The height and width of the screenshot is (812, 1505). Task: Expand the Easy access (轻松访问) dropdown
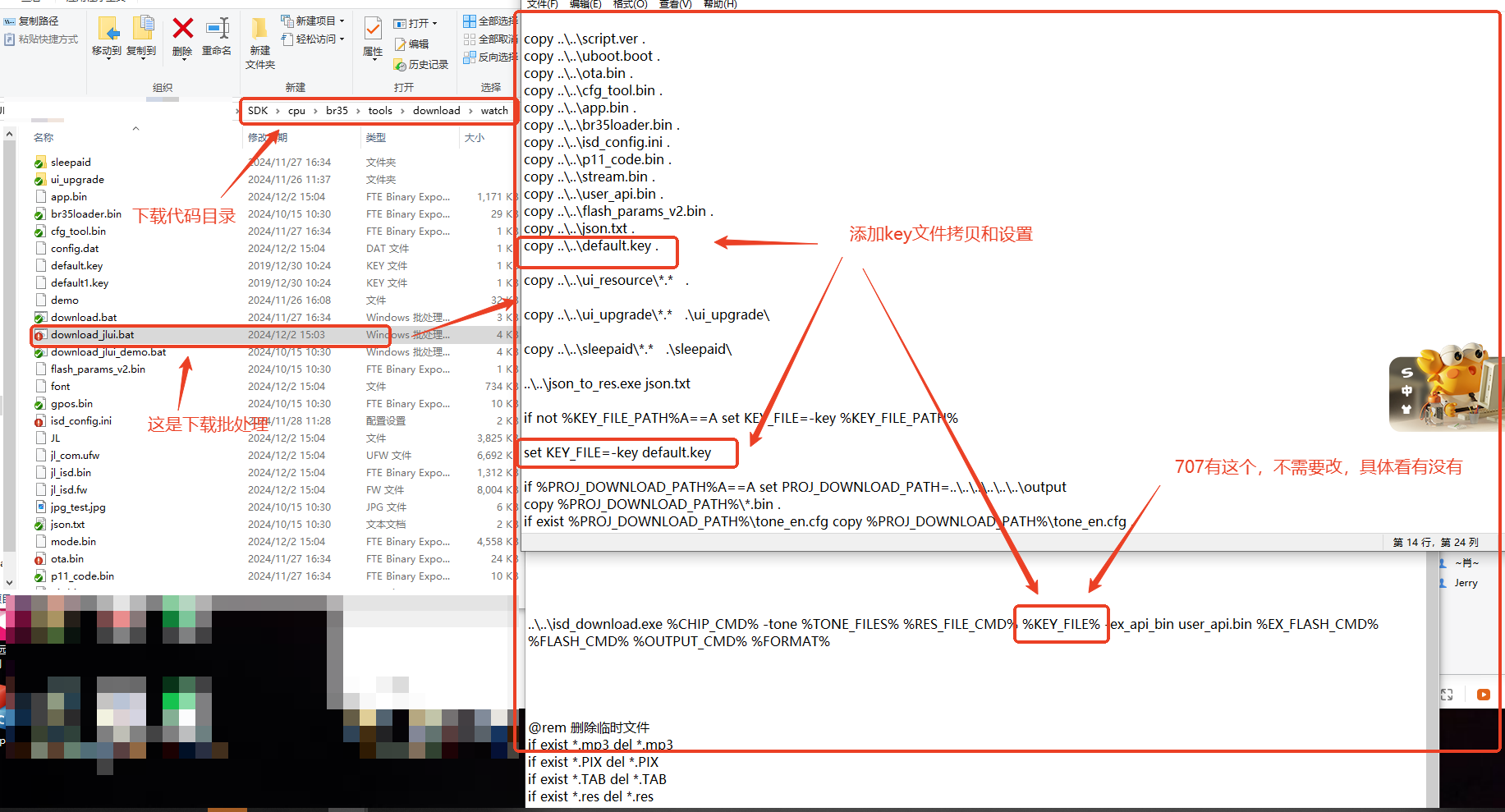[x=342, y=39]
